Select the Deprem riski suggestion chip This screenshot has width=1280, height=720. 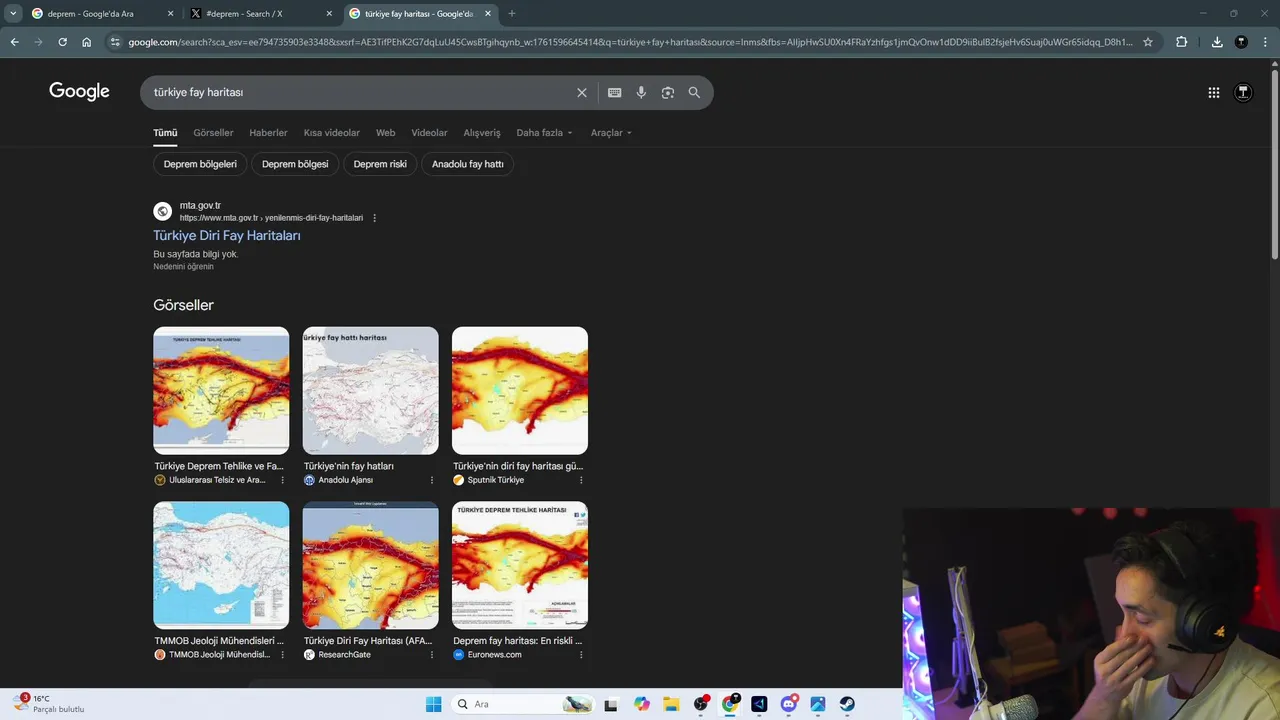[x=380, y=164]
